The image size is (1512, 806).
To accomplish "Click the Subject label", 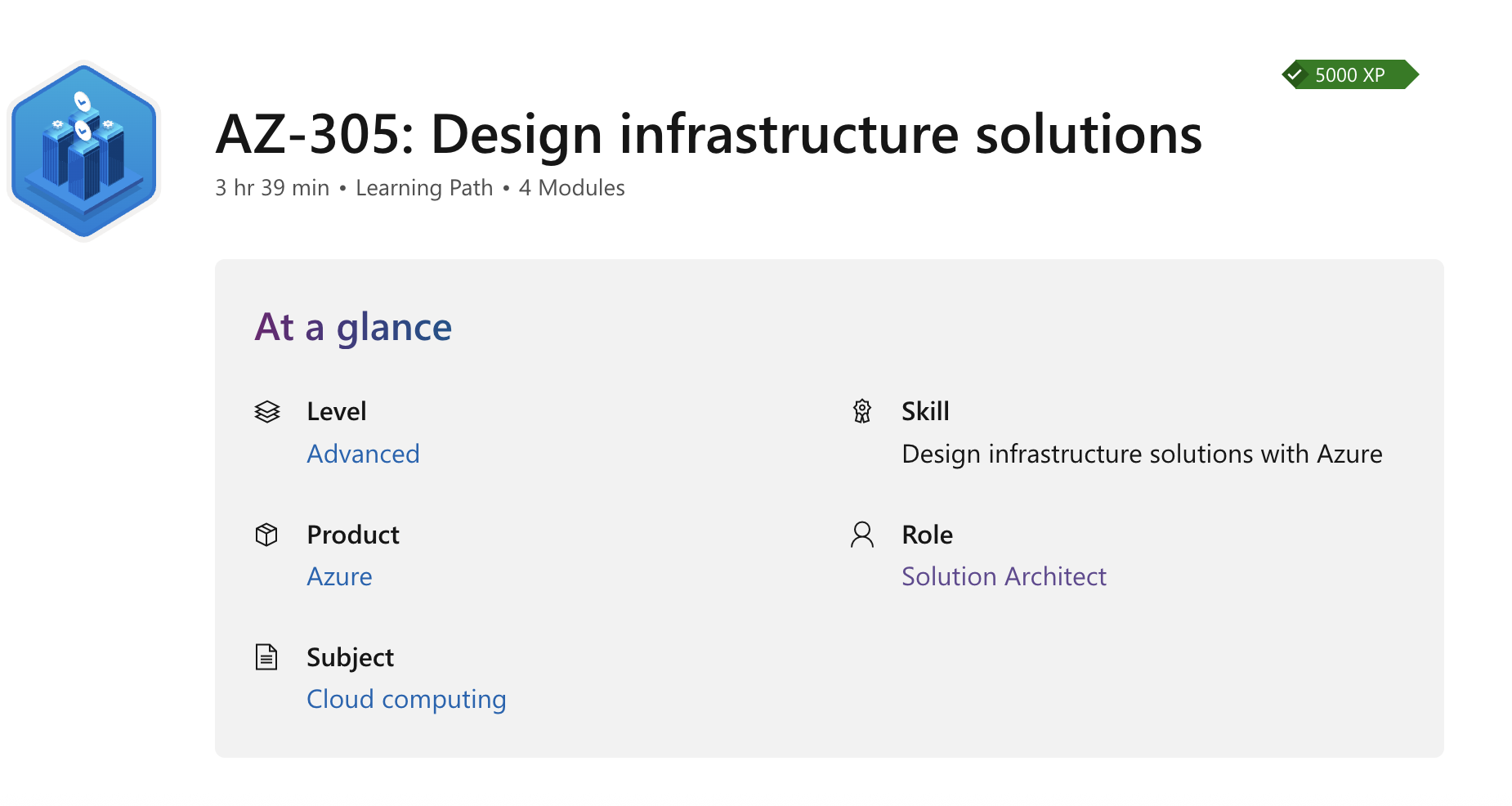I will tap(350, 658).
